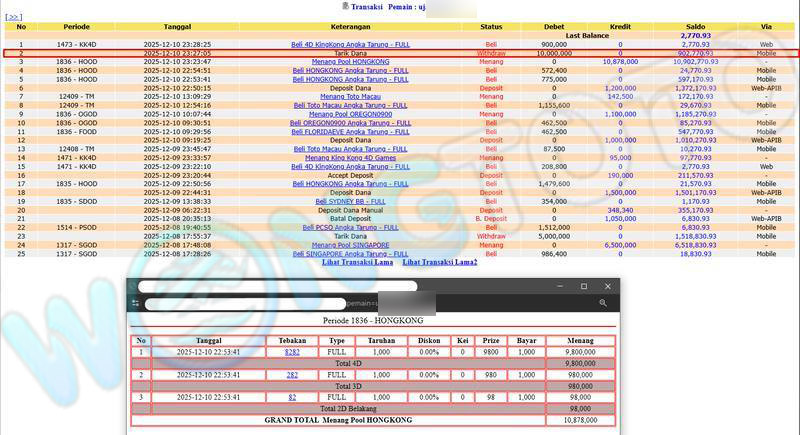The image size is (800, 435).
Task: Open Beli FLORIDAEVE Angka Tarung - FULL
Action: [350, 132]
